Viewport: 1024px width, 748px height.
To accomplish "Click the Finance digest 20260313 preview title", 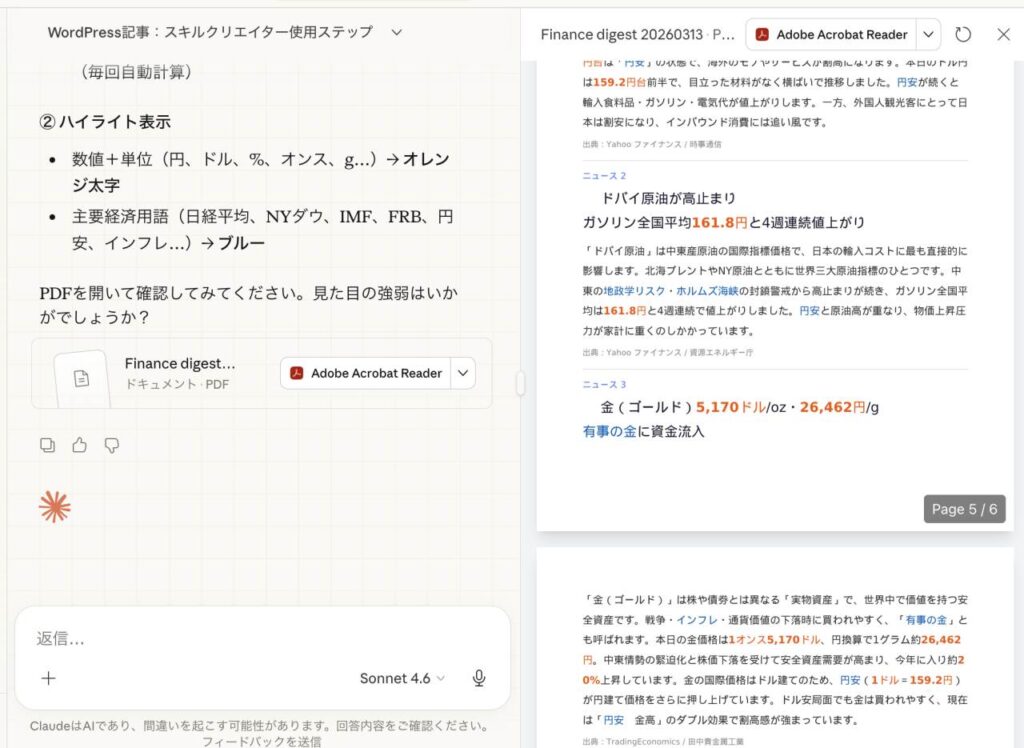I will pyautogui.click(x=636, y=34).
